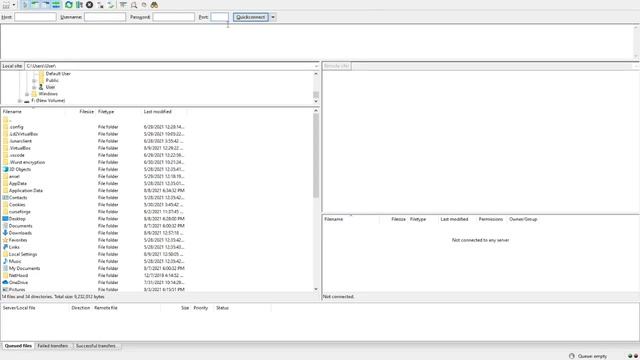Select the Links folder icon
This screenshot has height=360, width=640.
[5, 247]
